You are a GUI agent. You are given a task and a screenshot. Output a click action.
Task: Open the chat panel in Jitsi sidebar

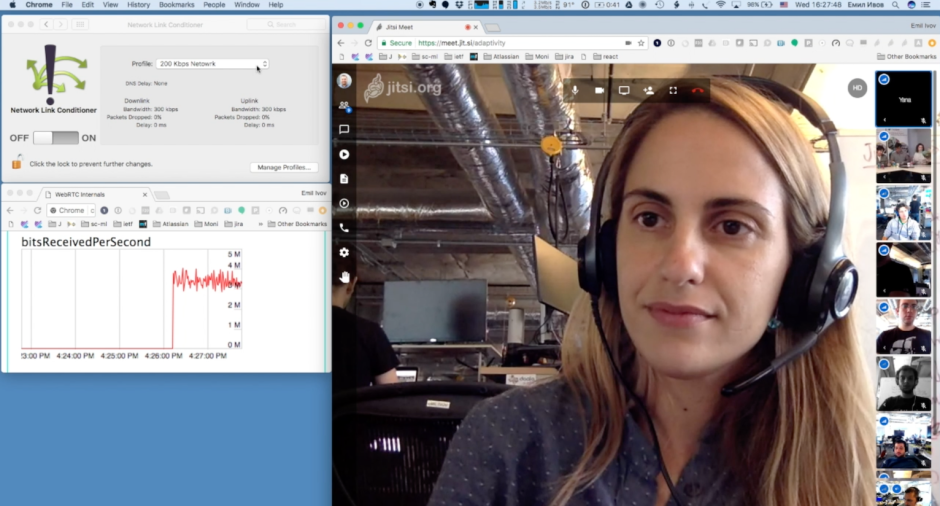point(344,130)
